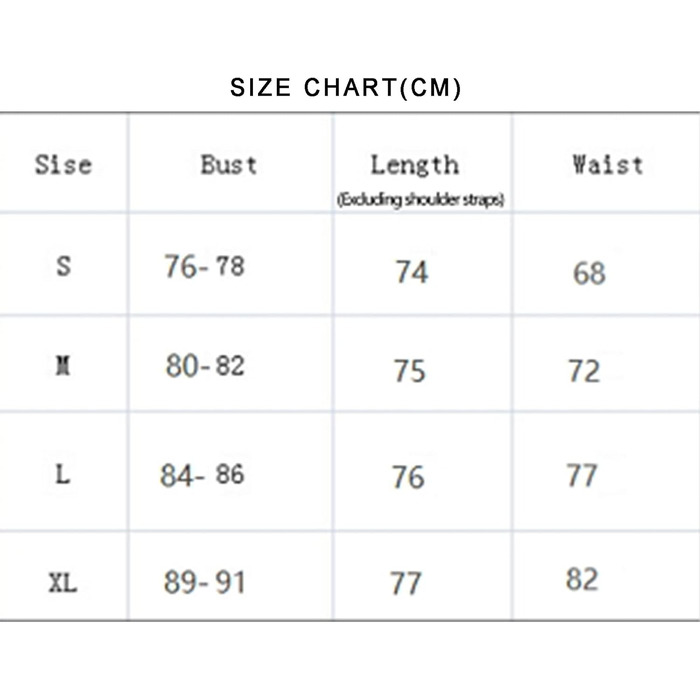The width and height of the screenshot is (700, 700).
Task: Select the S size row label
Action: [64, 267]
